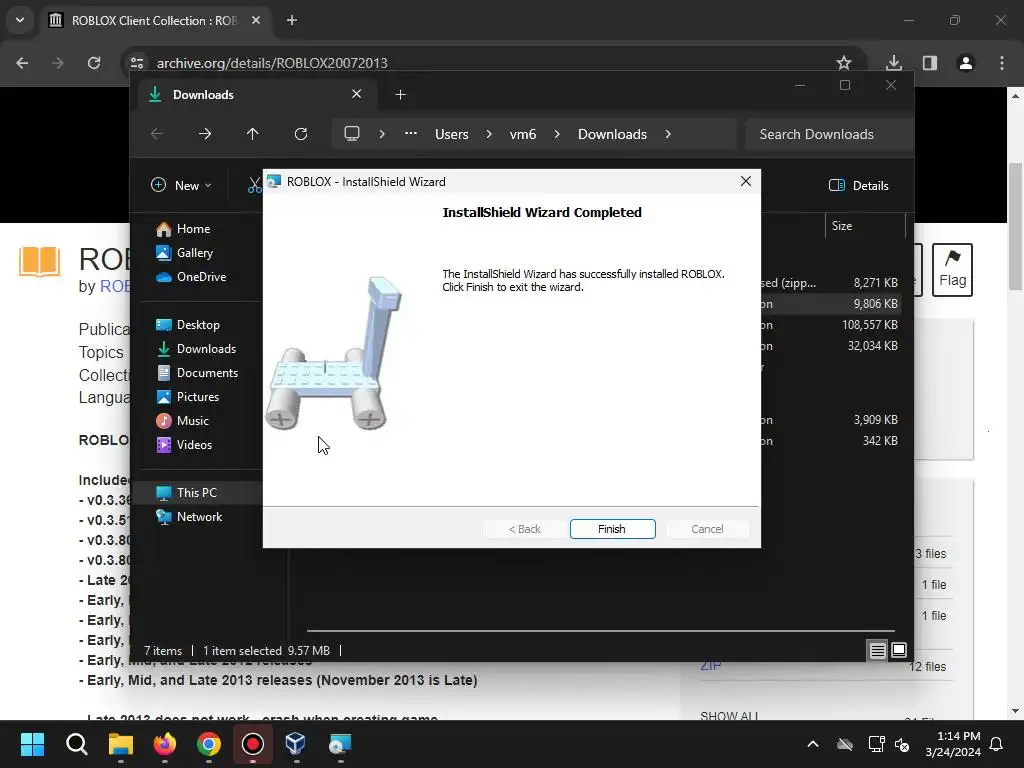Viewport: 1024px width, 768px height.
Task: Select the ROBLOX Client Collection Chrome tab
Action: (x=154, y=21)
